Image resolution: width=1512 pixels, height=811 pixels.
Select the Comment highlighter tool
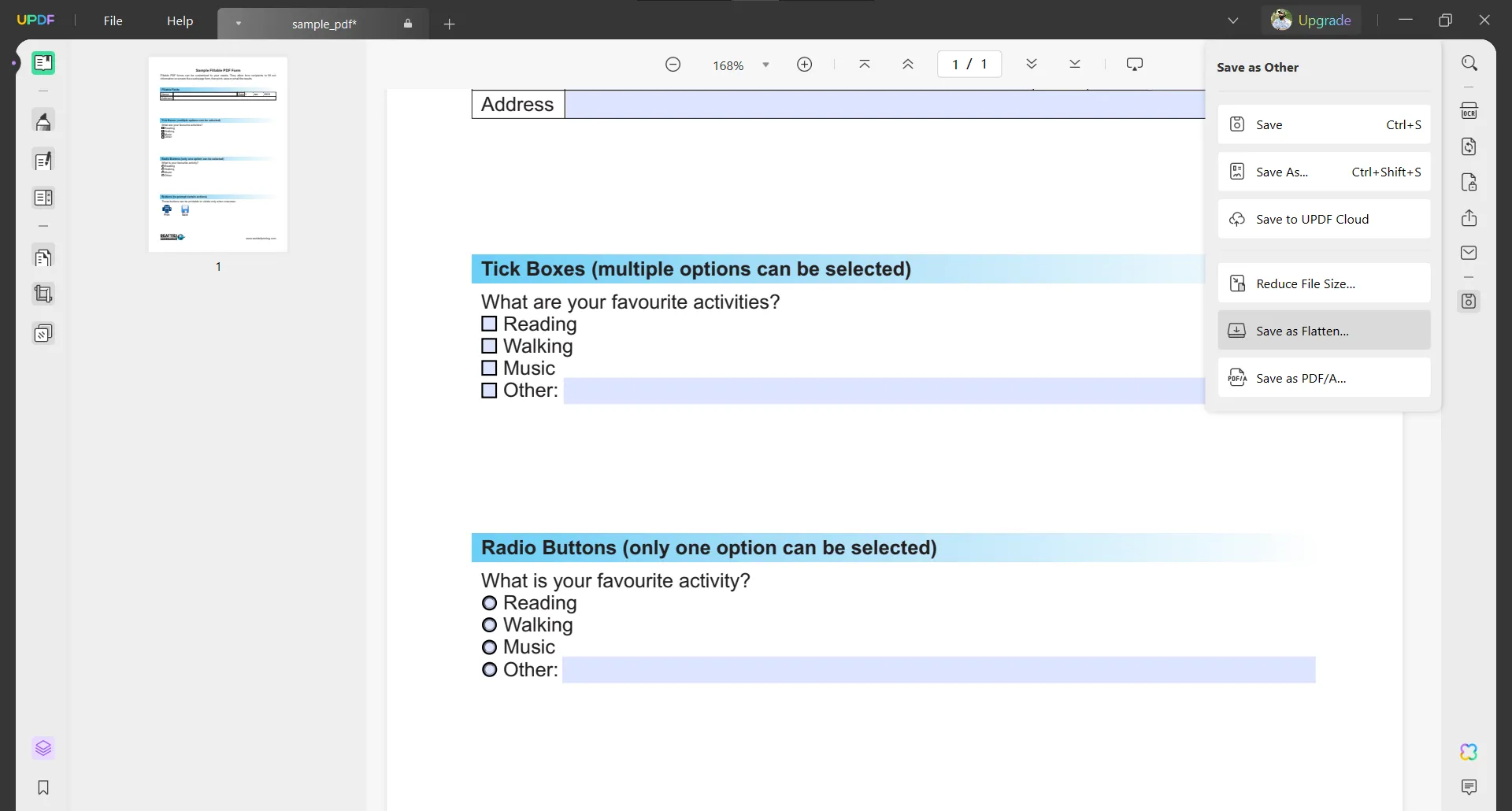[43, 121]
